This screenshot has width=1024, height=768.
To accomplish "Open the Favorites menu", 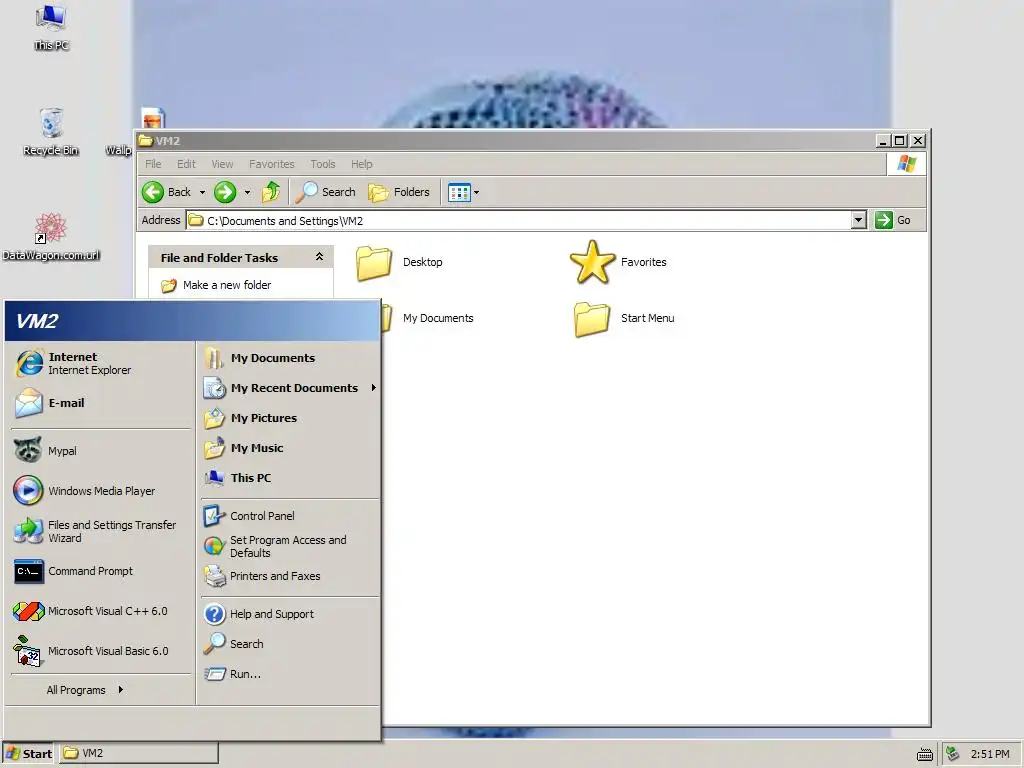I will tap(272, 164).
